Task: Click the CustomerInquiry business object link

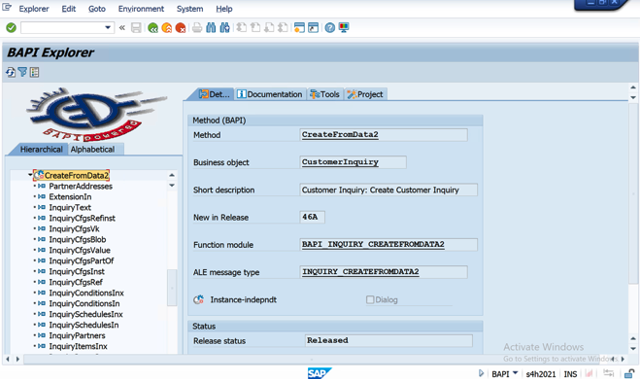Action: [x=340, y=162]
